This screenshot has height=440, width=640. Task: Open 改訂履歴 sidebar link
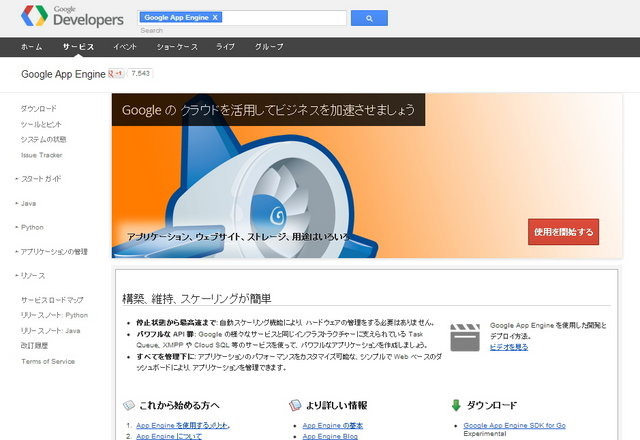click(x=34, y=346)
